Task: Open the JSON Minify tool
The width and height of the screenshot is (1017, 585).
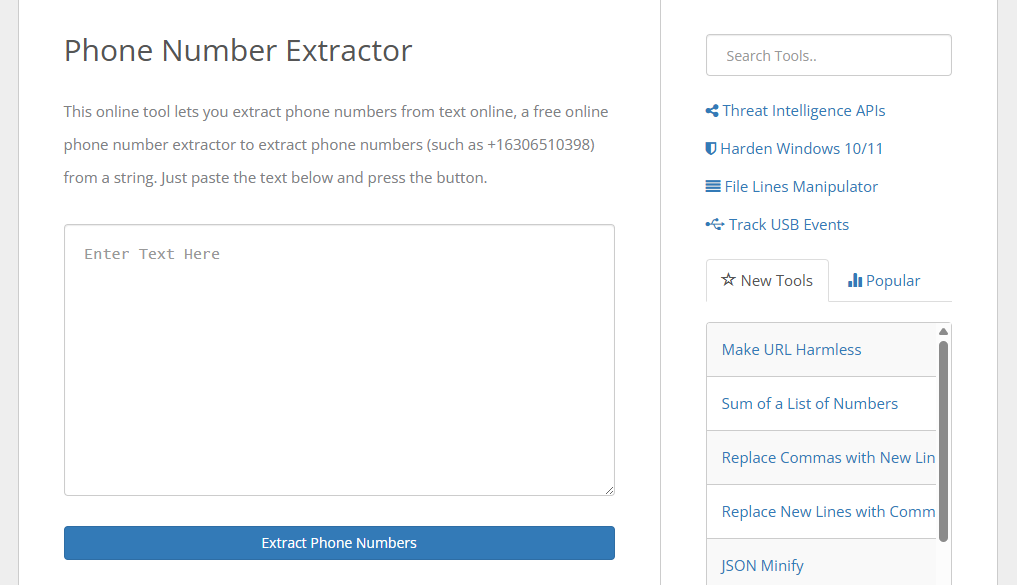Action: click(761, 565)
